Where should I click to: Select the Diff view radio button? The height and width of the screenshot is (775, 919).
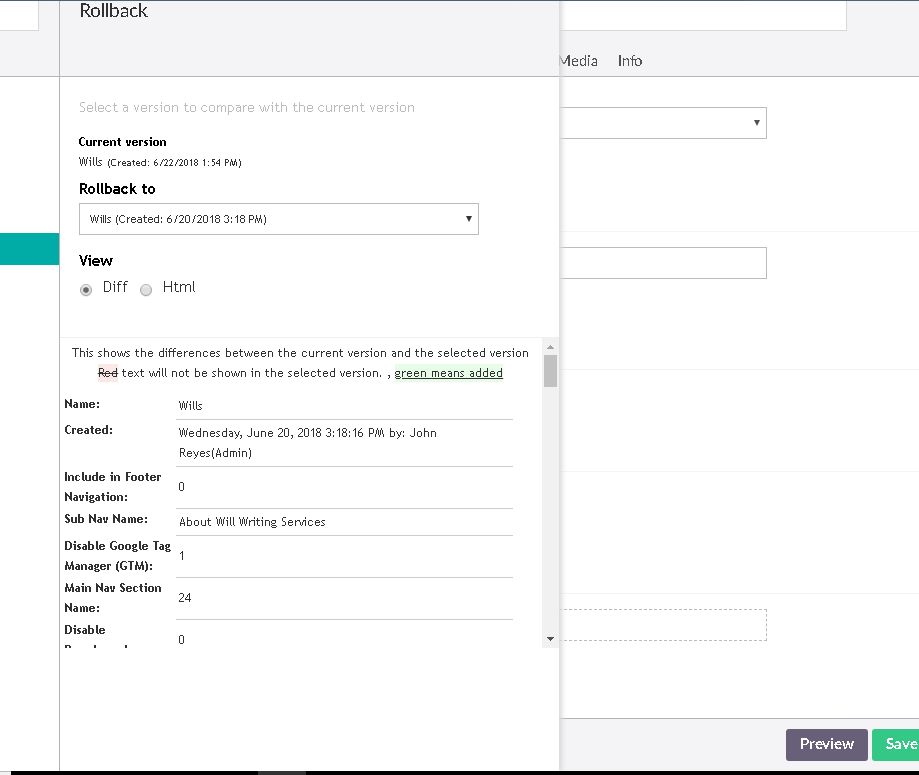86,289
